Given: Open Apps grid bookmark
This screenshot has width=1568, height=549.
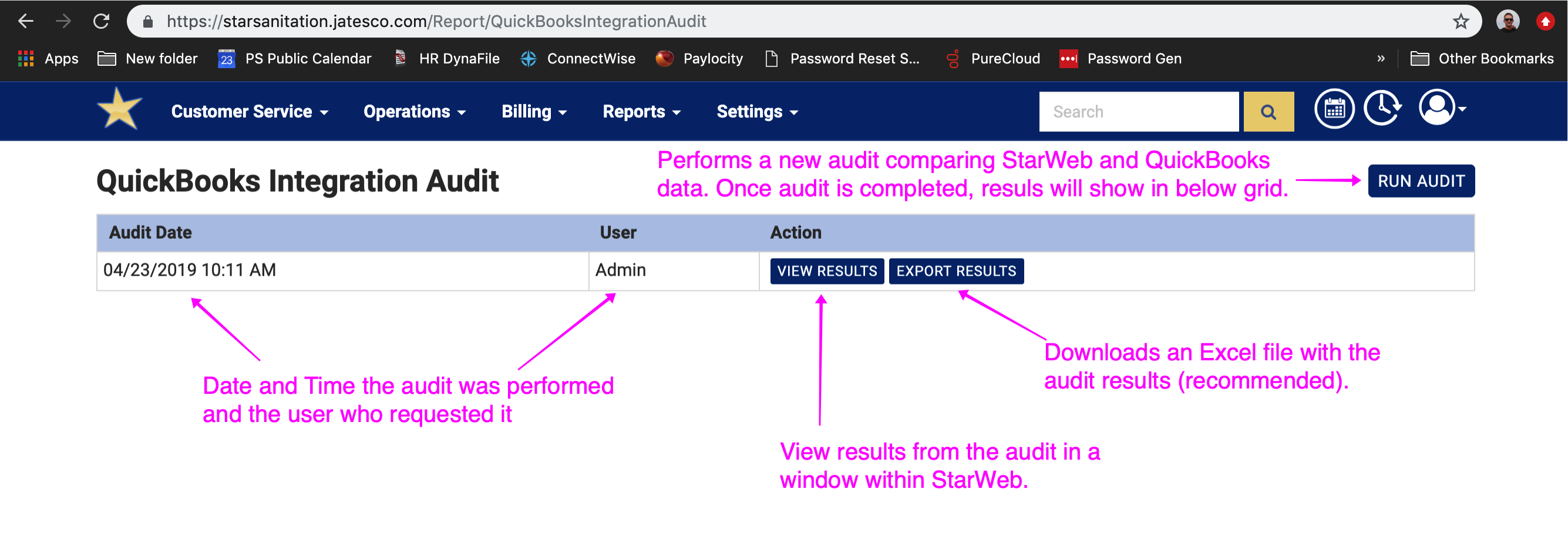Looking at the screenshot, I should pyautogui.click(x=48, y=59).
